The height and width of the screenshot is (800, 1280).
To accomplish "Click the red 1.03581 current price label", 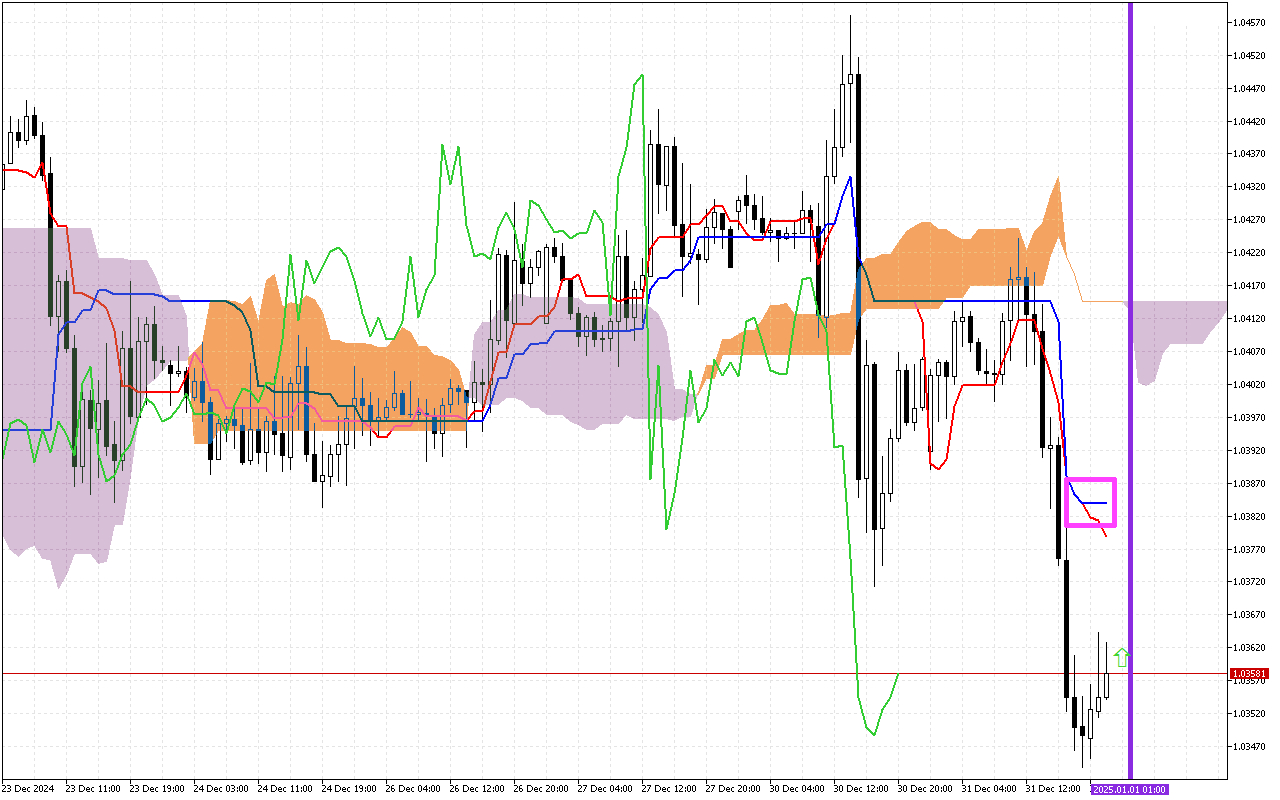I will point(1250,674).
